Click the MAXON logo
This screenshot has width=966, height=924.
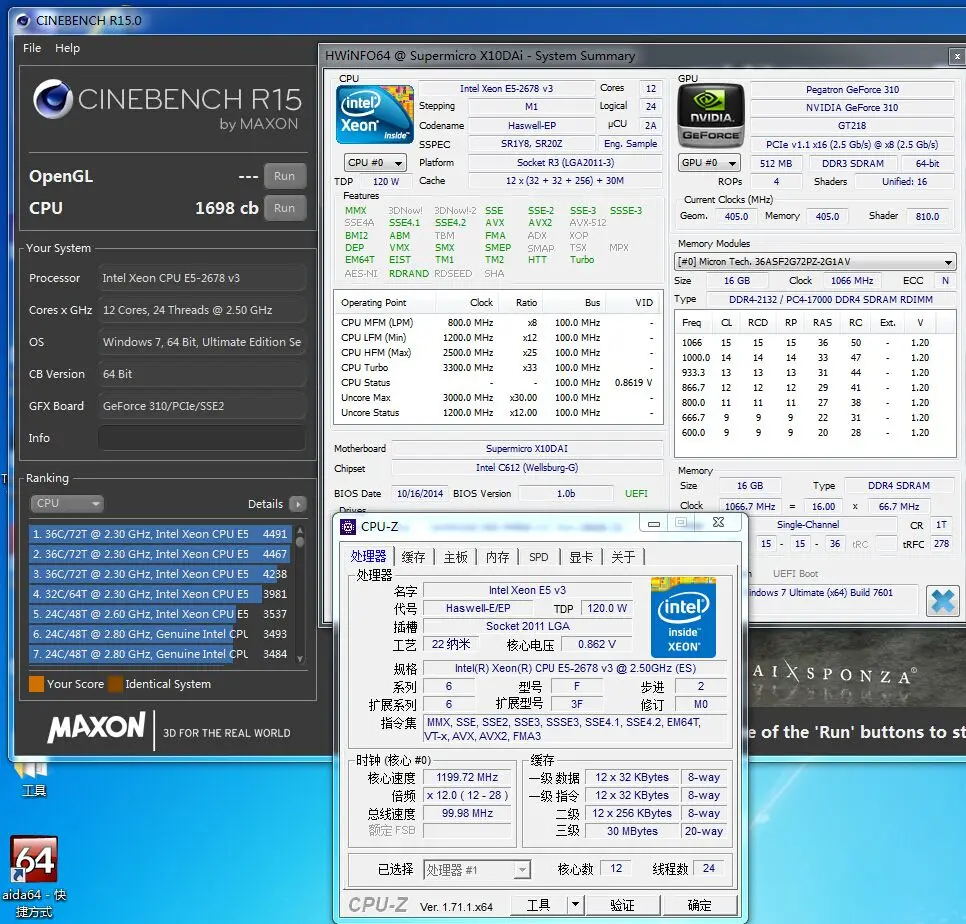point(97,728)
